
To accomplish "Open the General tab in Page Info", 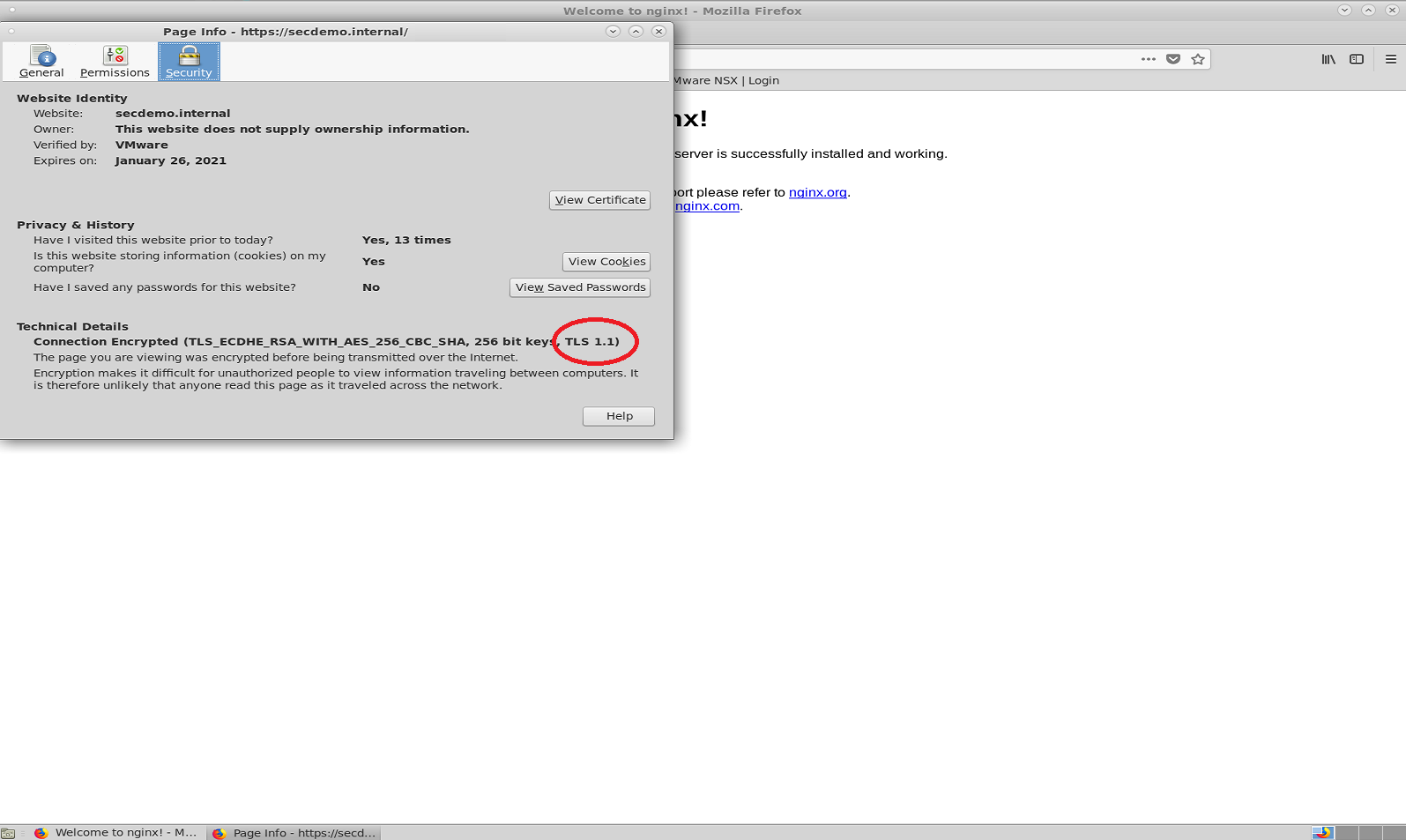I will [x=41, y=62].
